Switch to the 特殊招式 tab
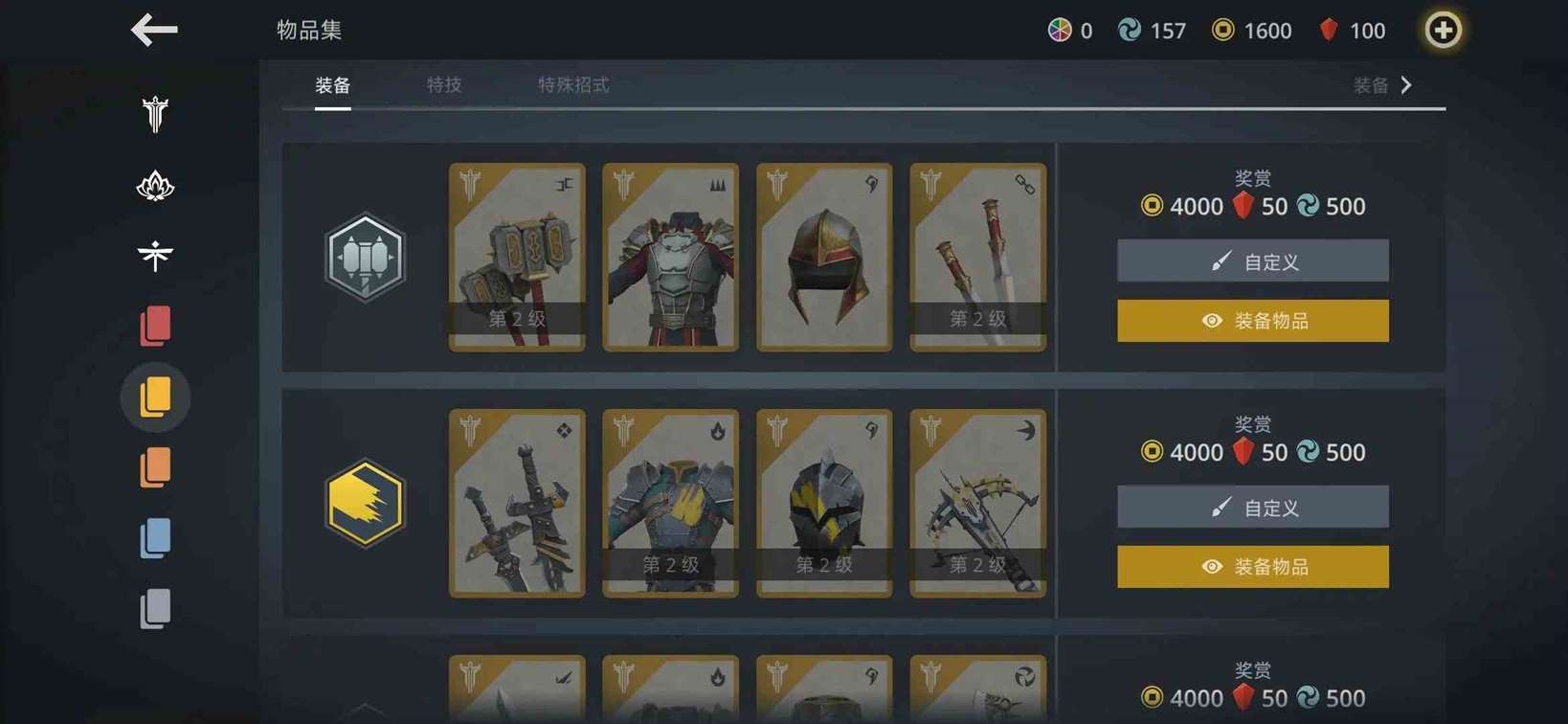 pyautogui.click(x=573, y=85)
